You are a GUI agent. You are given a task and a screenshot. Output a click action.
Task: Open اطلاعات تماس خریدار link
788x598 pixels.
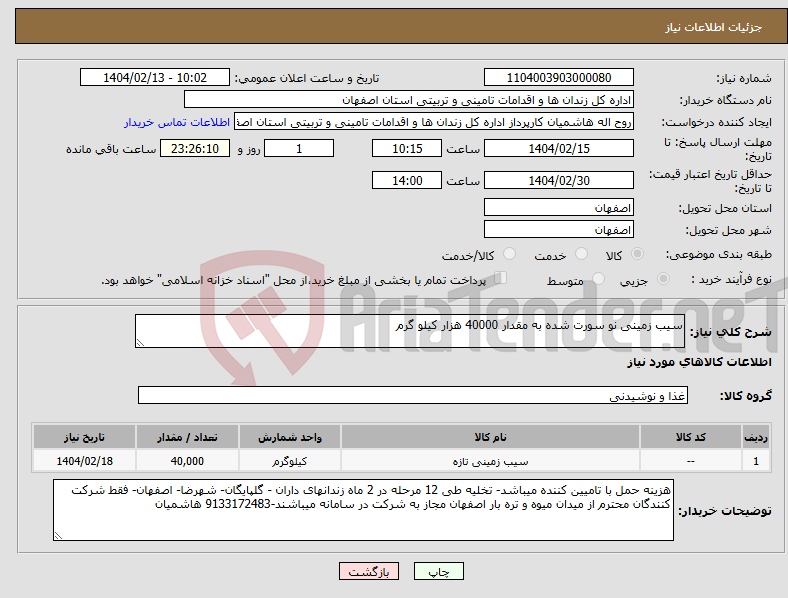tap(177, 122)
